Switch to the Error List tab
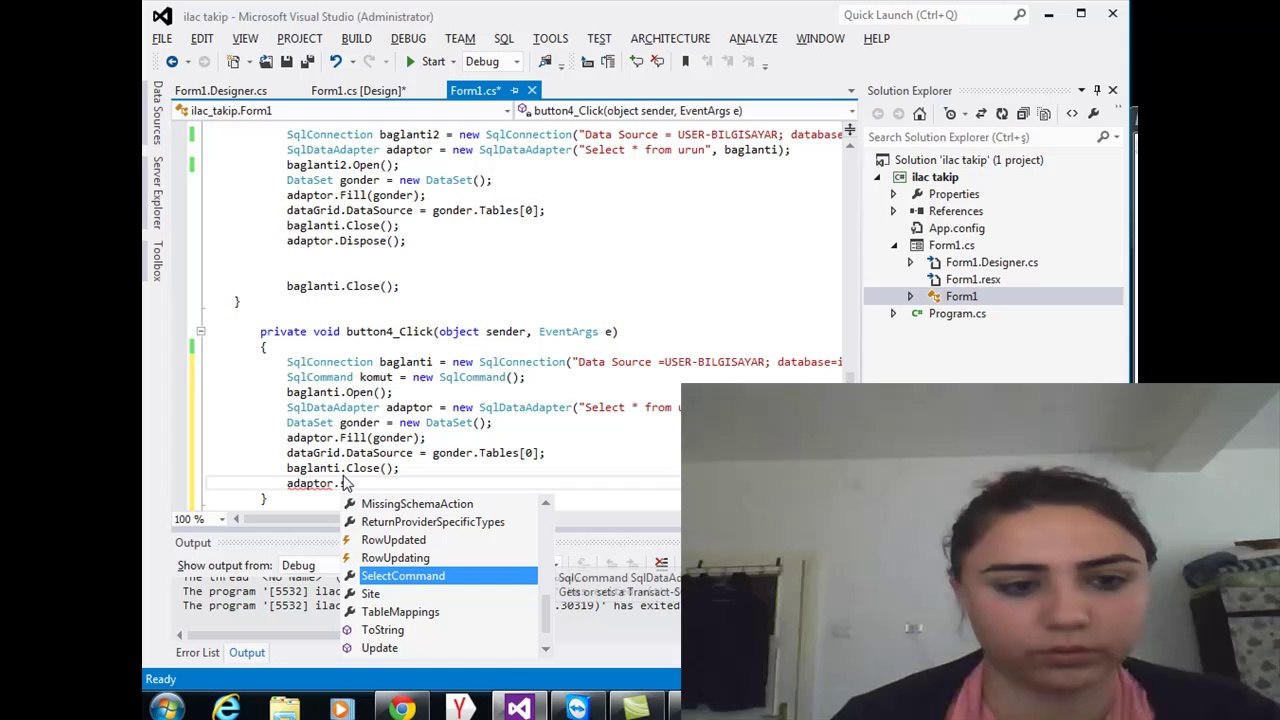 197,653
